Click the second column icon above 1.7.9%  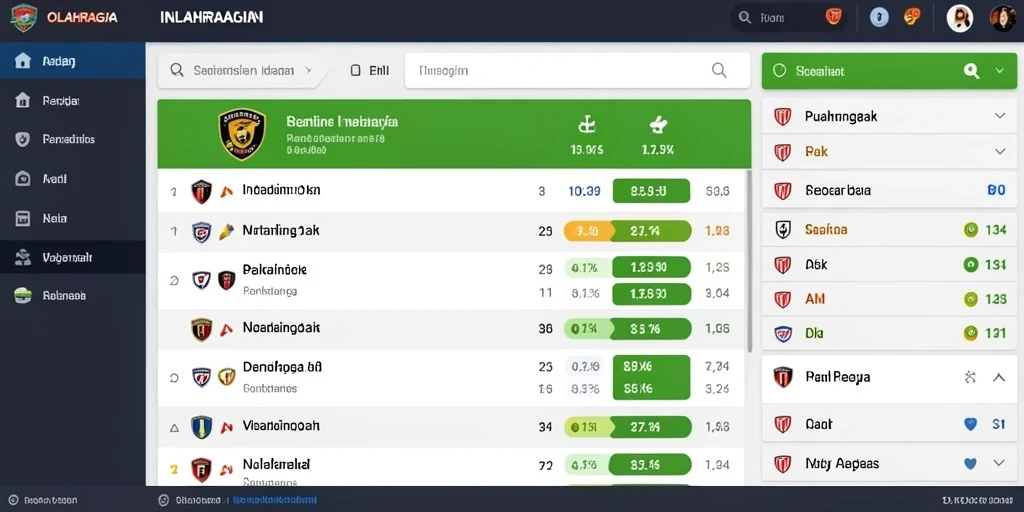pos(656,124)
